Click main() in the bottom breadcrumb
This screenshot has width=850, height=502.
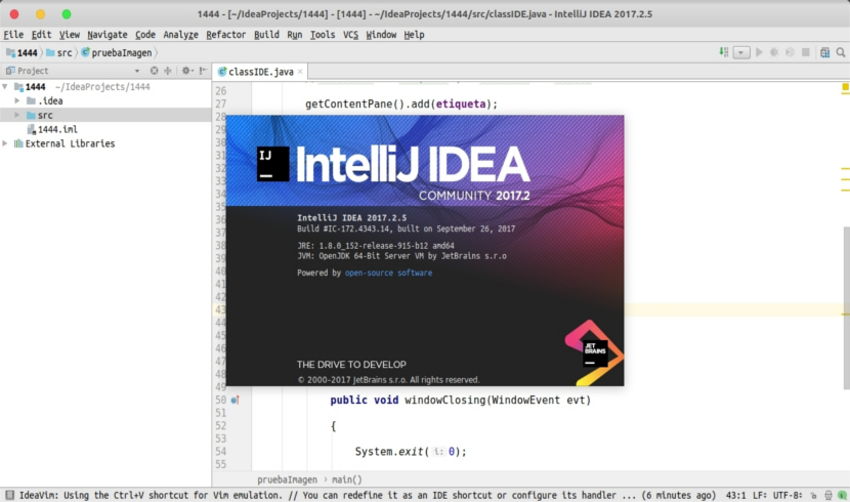coord(346,480)
